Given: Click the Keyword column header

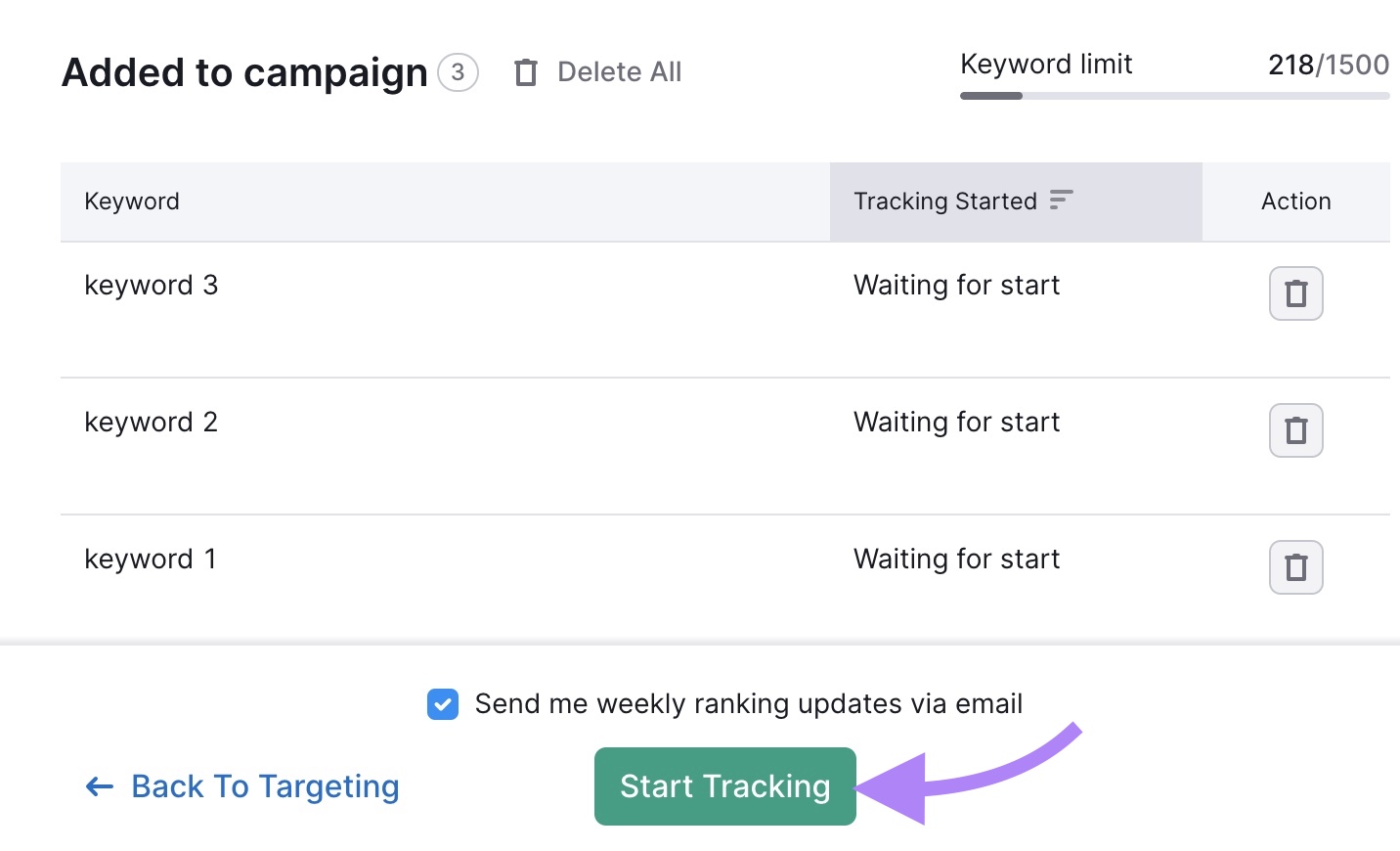Looking at the screenshot, I should [x=131, y=201].
